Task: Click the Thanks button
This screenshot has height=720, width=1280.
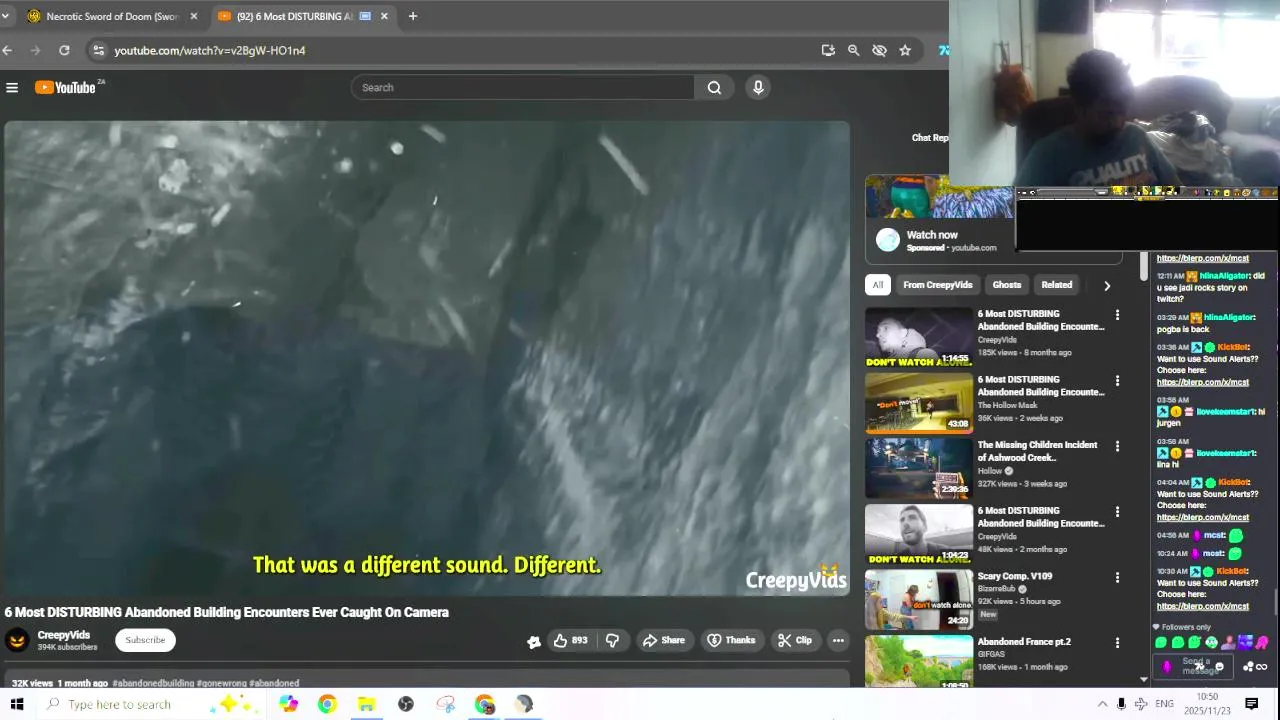Action: click(x=731, y=641)
